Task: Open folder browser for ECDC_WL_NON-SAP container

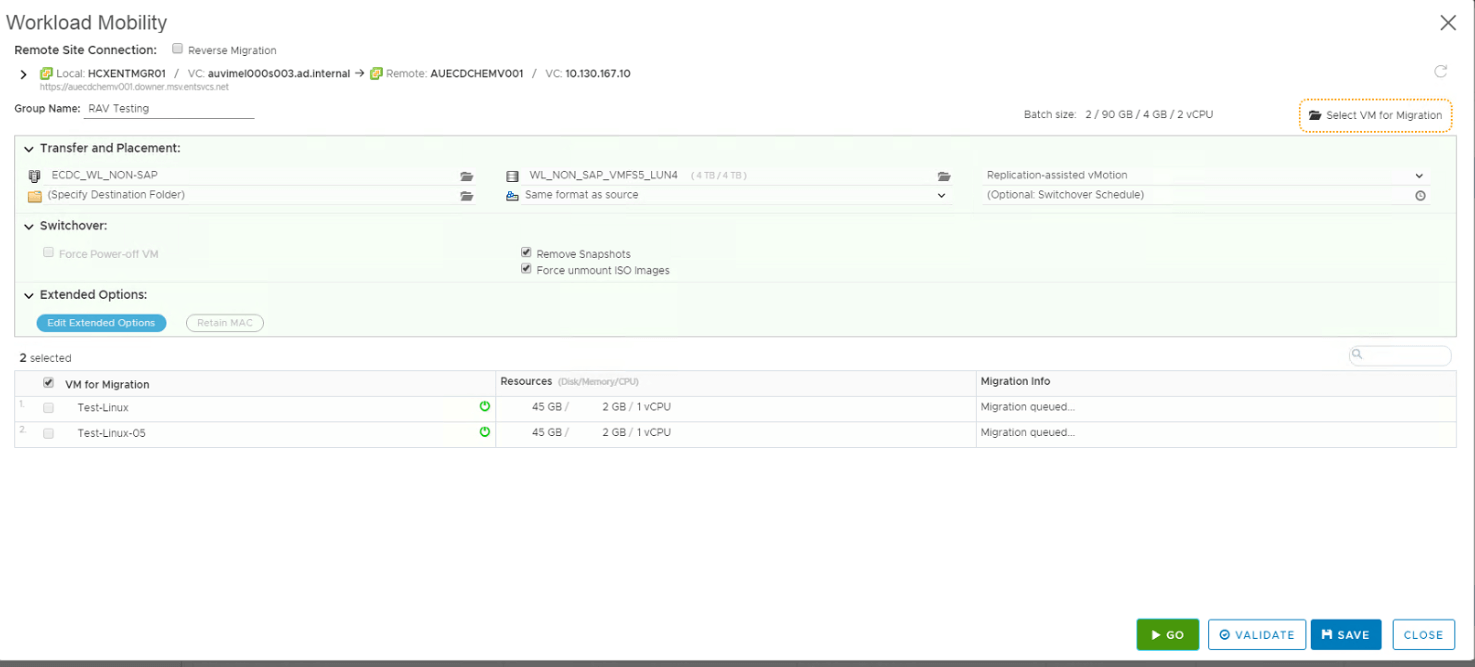Action: (466, 176)
